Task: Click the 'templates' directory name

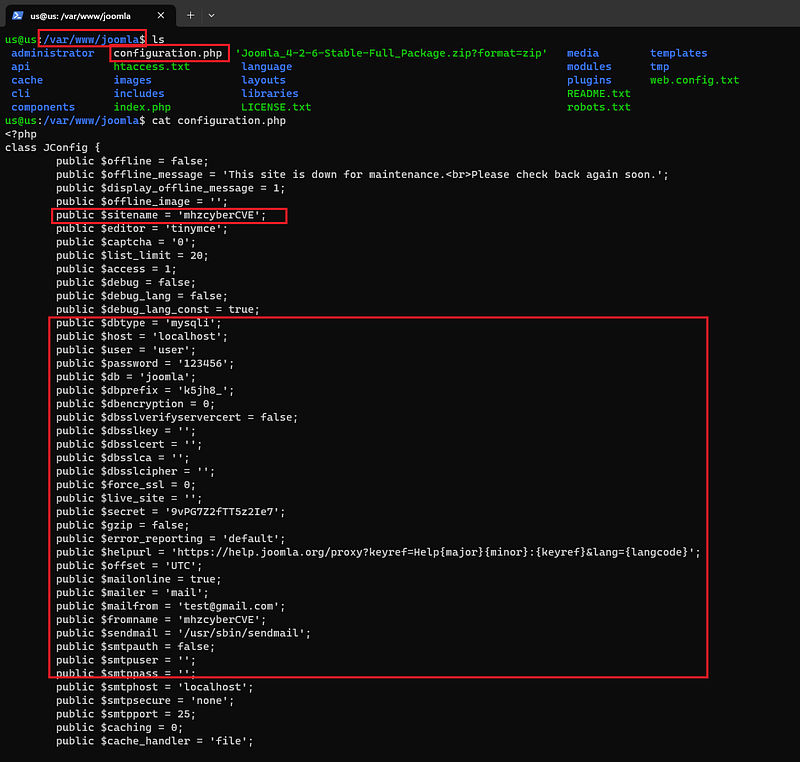Action: coord(679,53)
